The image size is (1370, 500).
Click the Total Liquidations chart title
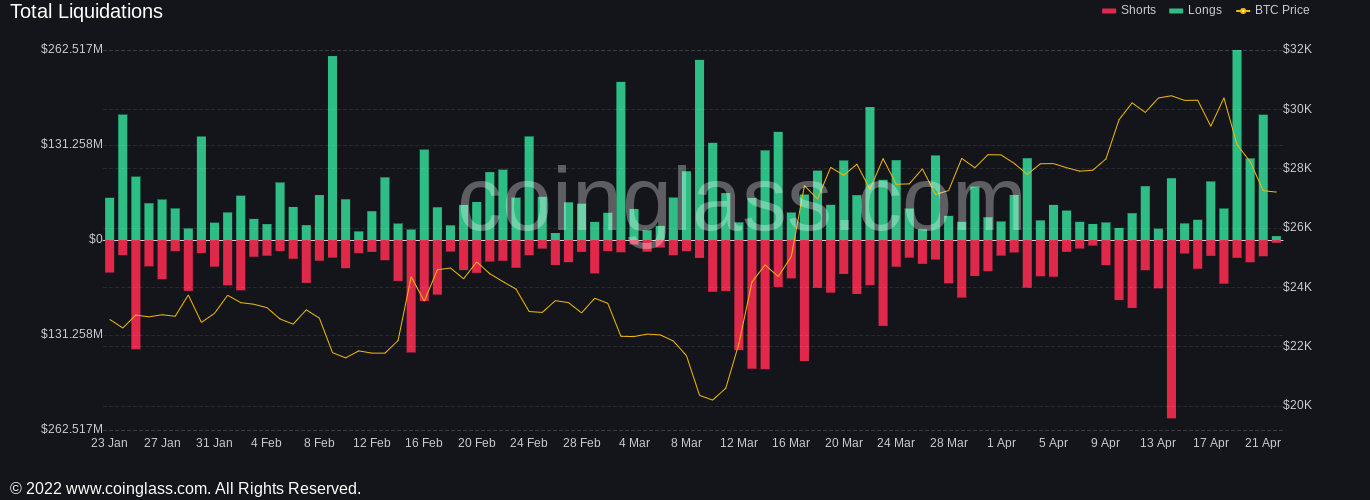[x=86, y=12]
